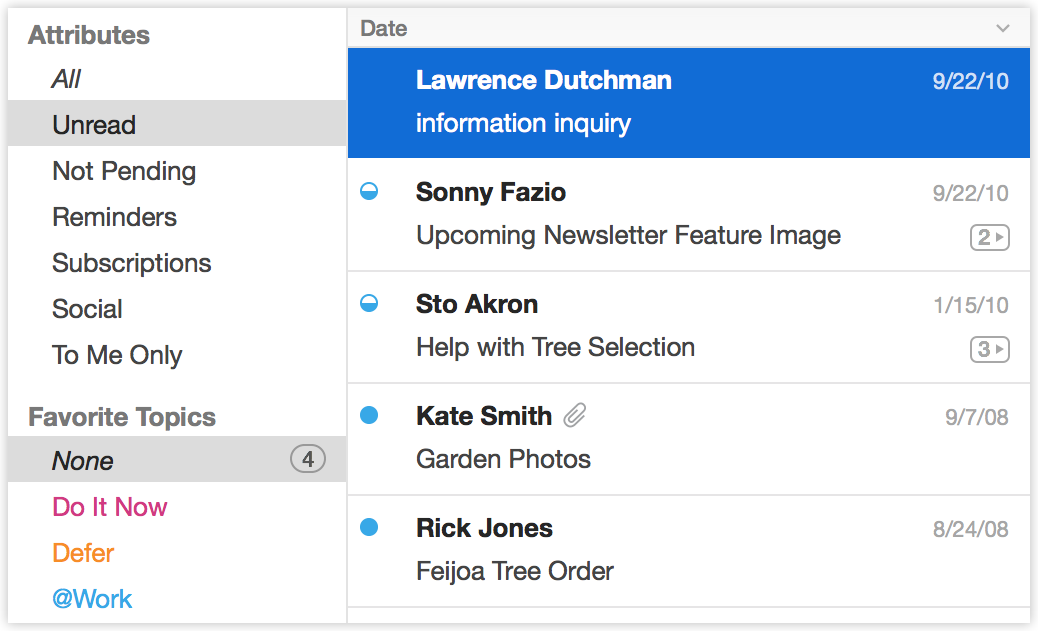The image size is (1038, 631).
Task: Click the None topic showing 4 items
Action: point(82,461)
